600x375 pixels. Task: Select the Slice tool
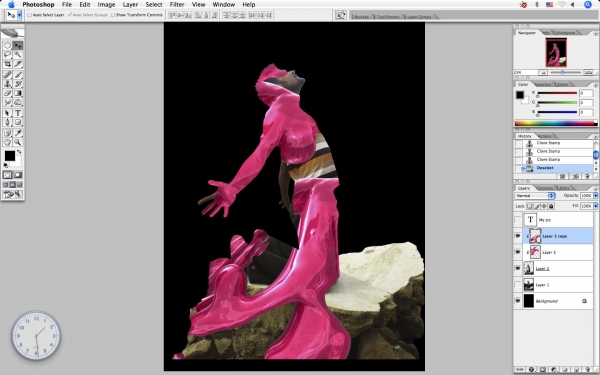pyautogui.click(x=18, y=64)
